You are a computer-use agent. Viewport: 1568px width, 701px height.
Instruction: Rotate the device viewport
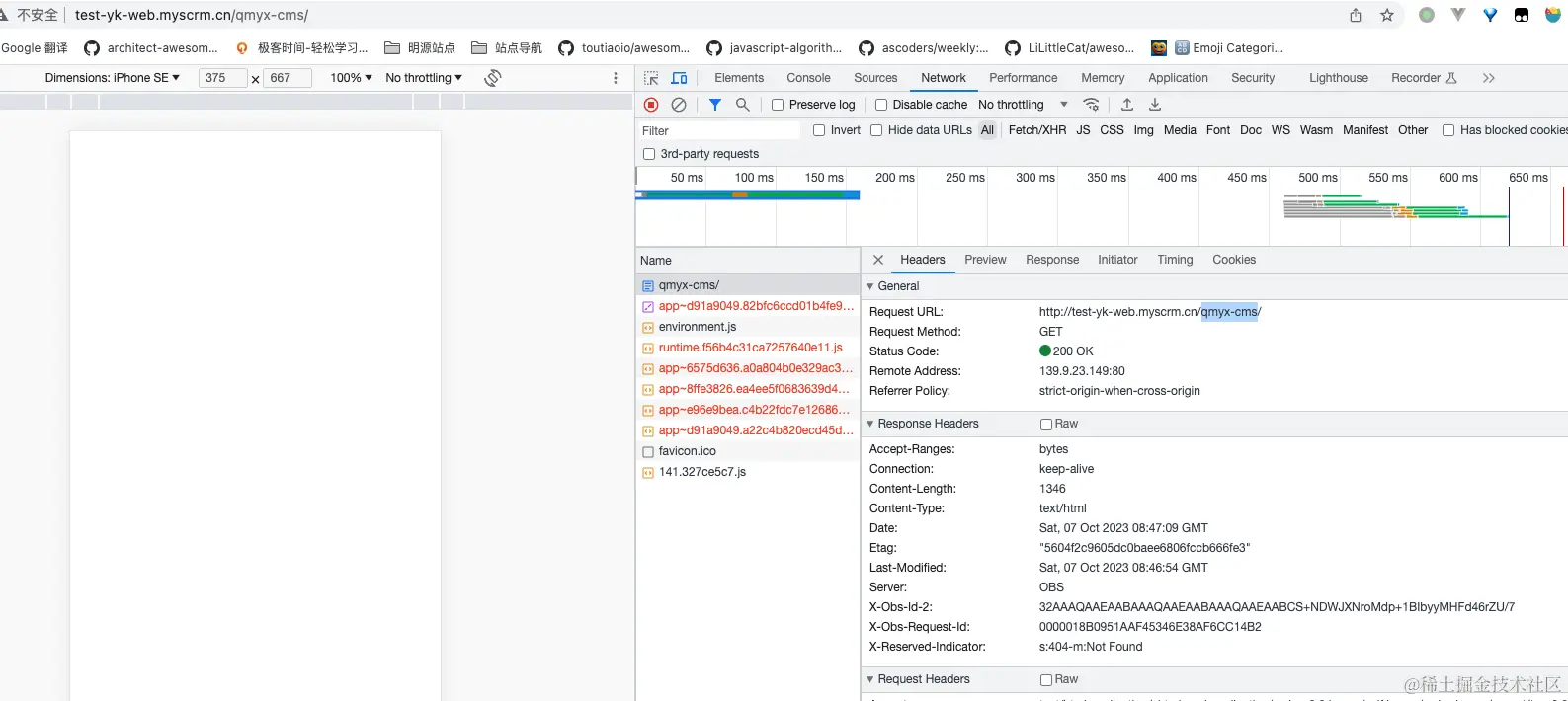point(493,78)
